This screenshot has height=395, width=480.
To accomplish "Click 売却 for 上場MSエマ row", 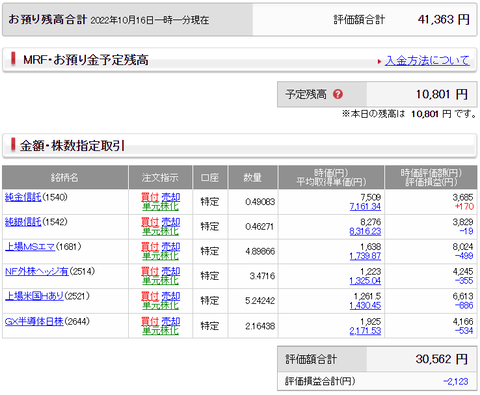I will click(171, 247).
